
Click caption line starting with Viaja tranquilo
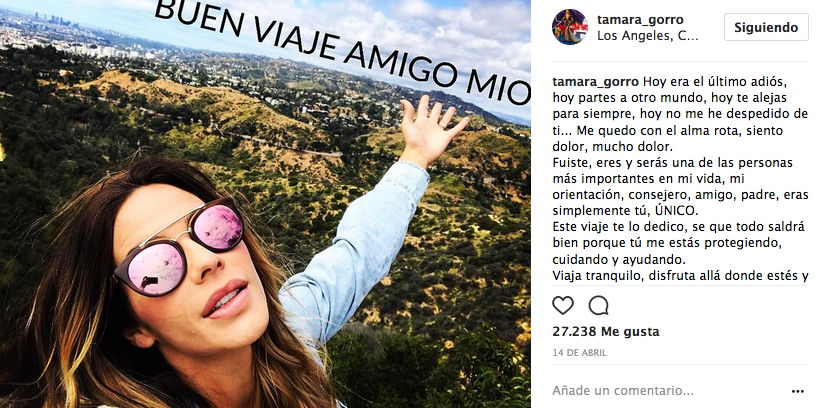(x=680, y=276)
